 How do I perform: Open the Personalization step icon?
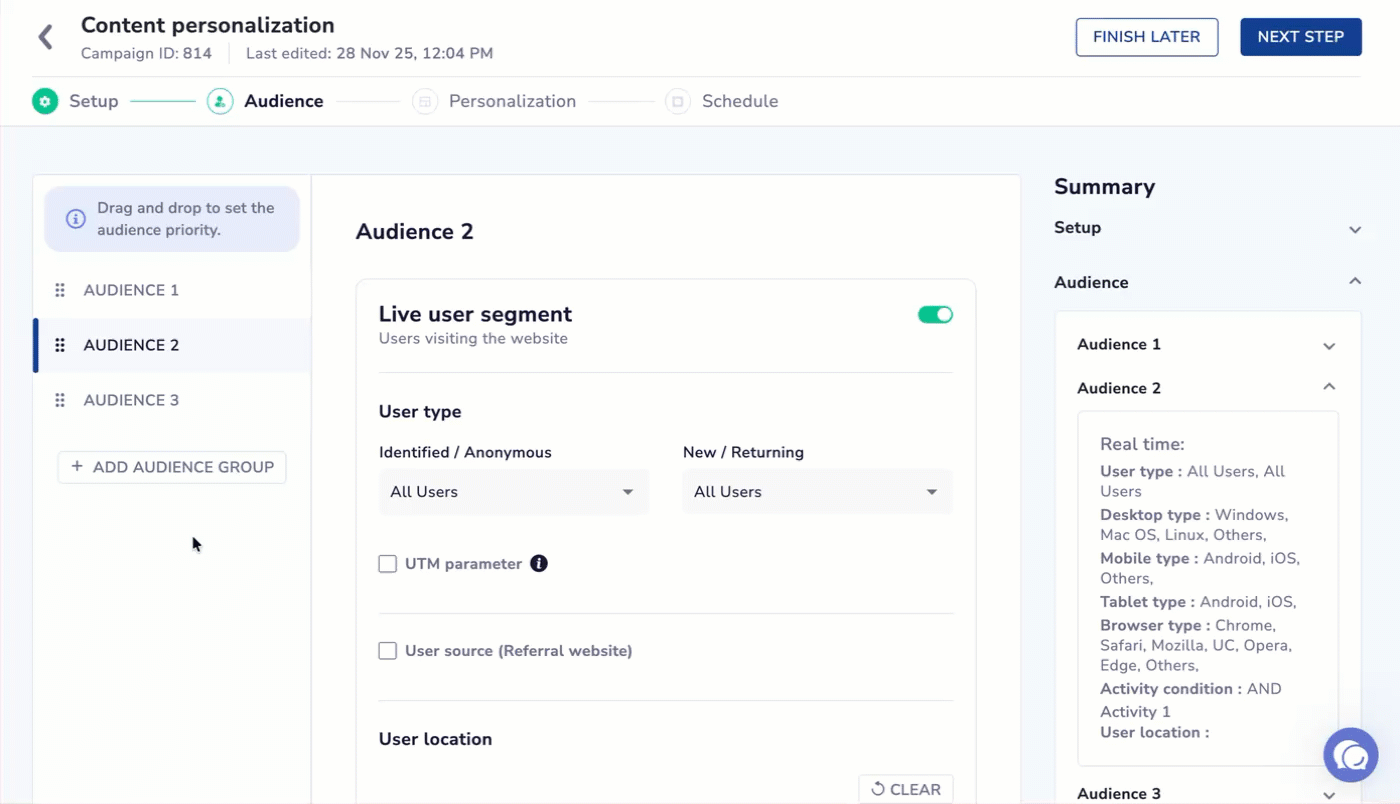[423, 101]
